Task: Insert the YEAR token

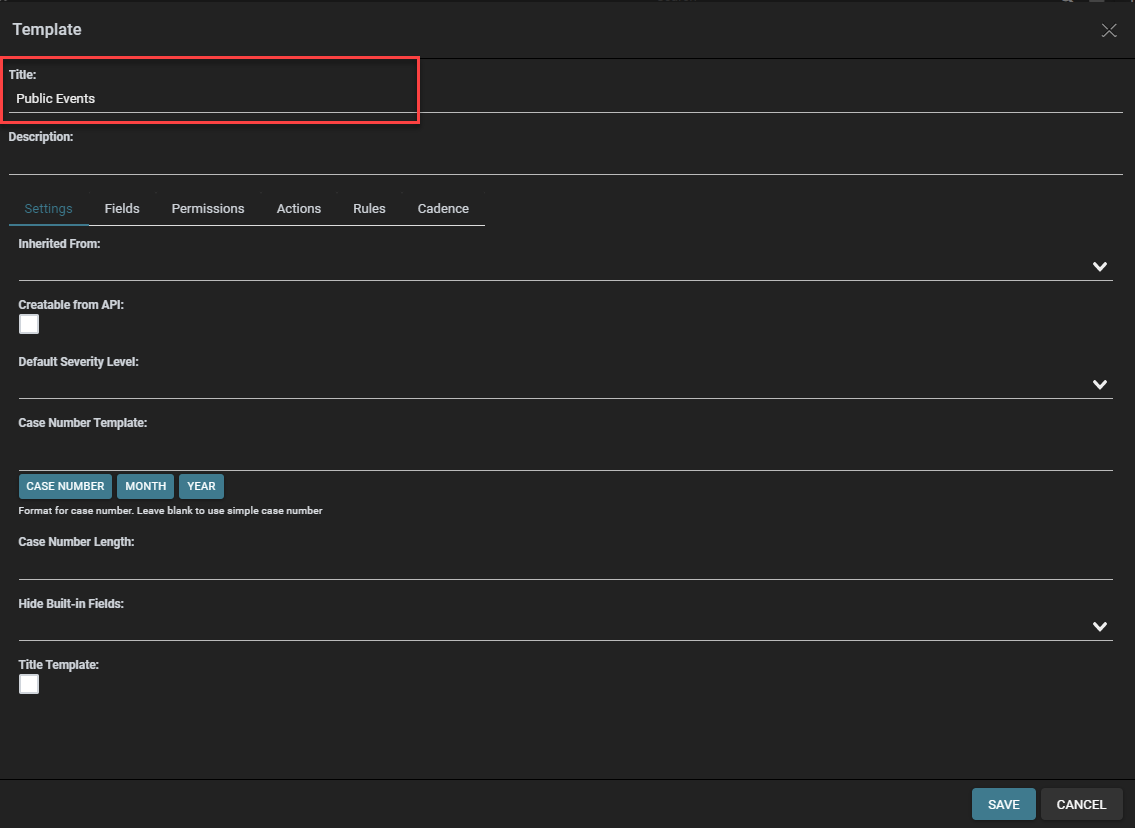Action: pyautogui.click(x=201, y=486)
